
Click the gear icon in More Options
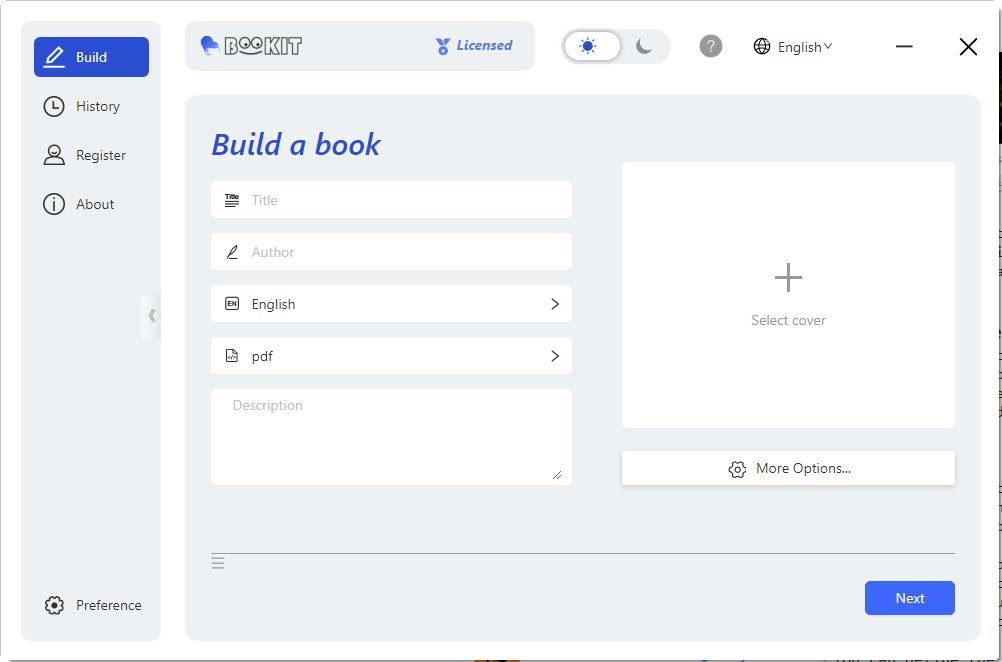[x=737, y=469]
